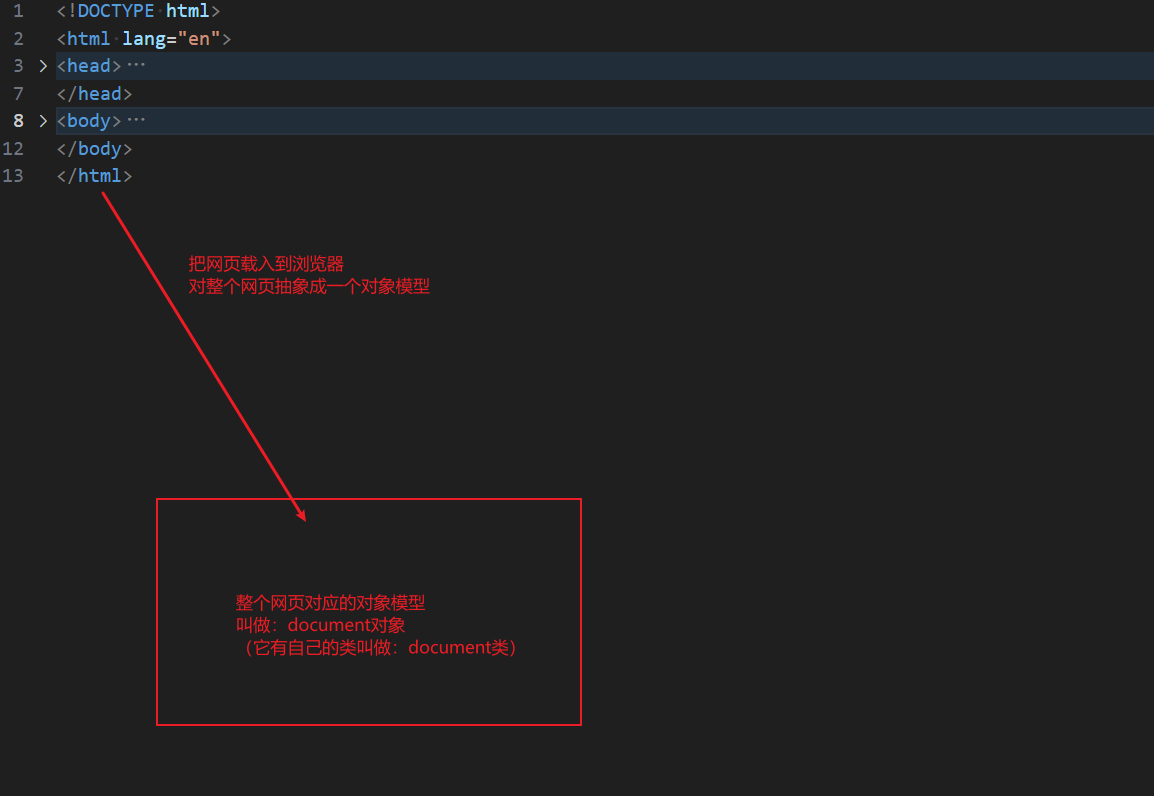Place cursor on the </html> closing tag

tap(94, 176)
